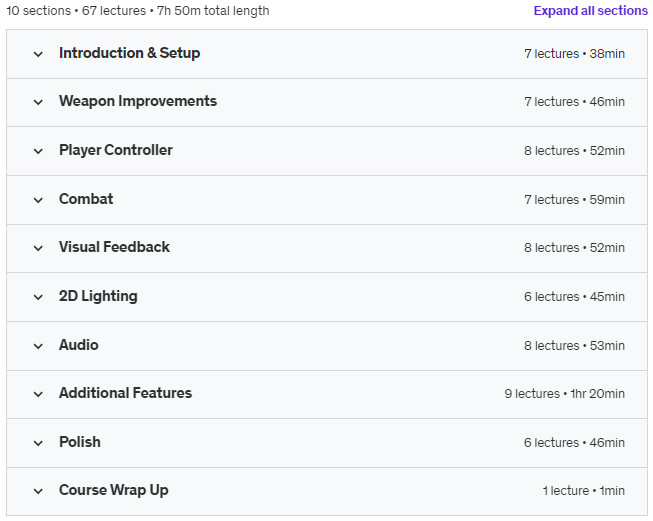This screenshot has height=521, width=653.
Task: Open the Additional Features section title
Action: (125, 393)
